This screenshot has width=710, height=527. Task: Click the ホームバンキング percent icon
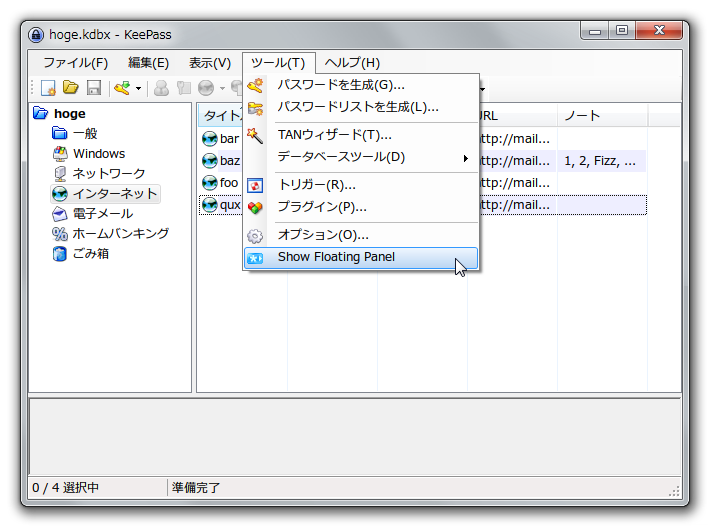60,234
